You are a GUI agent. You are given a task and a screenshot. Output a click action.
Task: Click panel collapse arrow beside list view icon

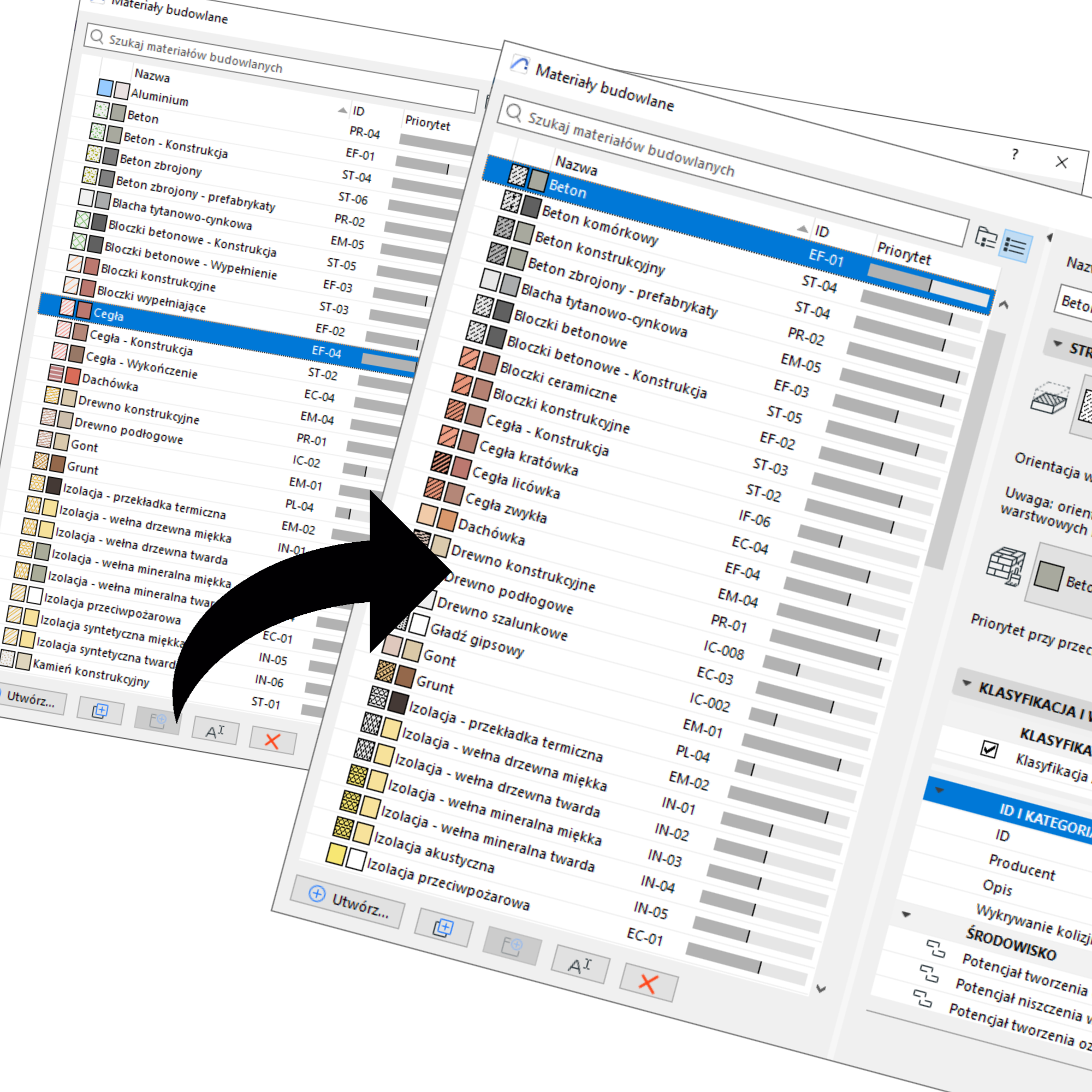1049,238
